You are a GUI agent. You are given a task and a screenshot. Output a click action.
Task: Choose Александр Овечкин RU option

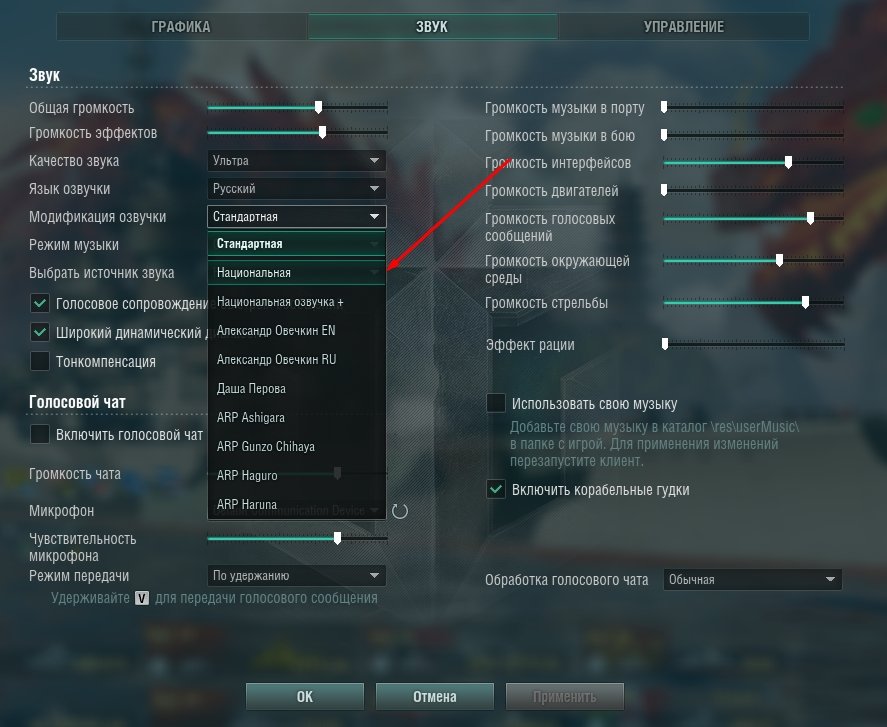[296, 359]
